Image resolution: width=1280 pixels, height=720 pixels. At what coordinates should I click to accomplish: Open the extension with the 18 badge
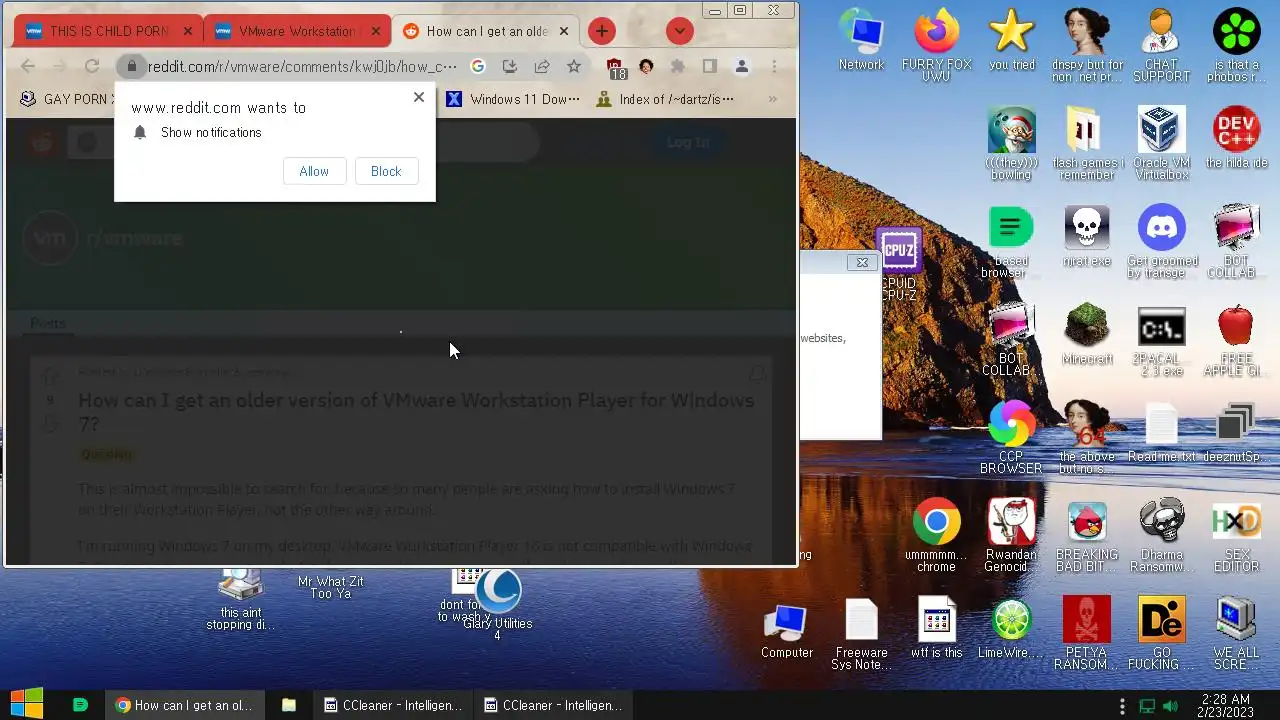[616, 67]
